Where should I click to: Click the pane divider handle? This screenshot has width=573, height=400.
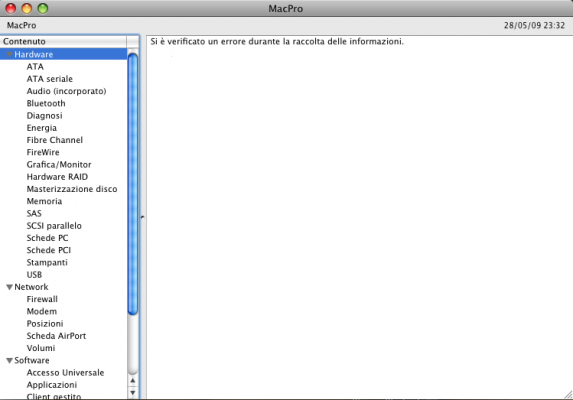(x=143, y=217)
